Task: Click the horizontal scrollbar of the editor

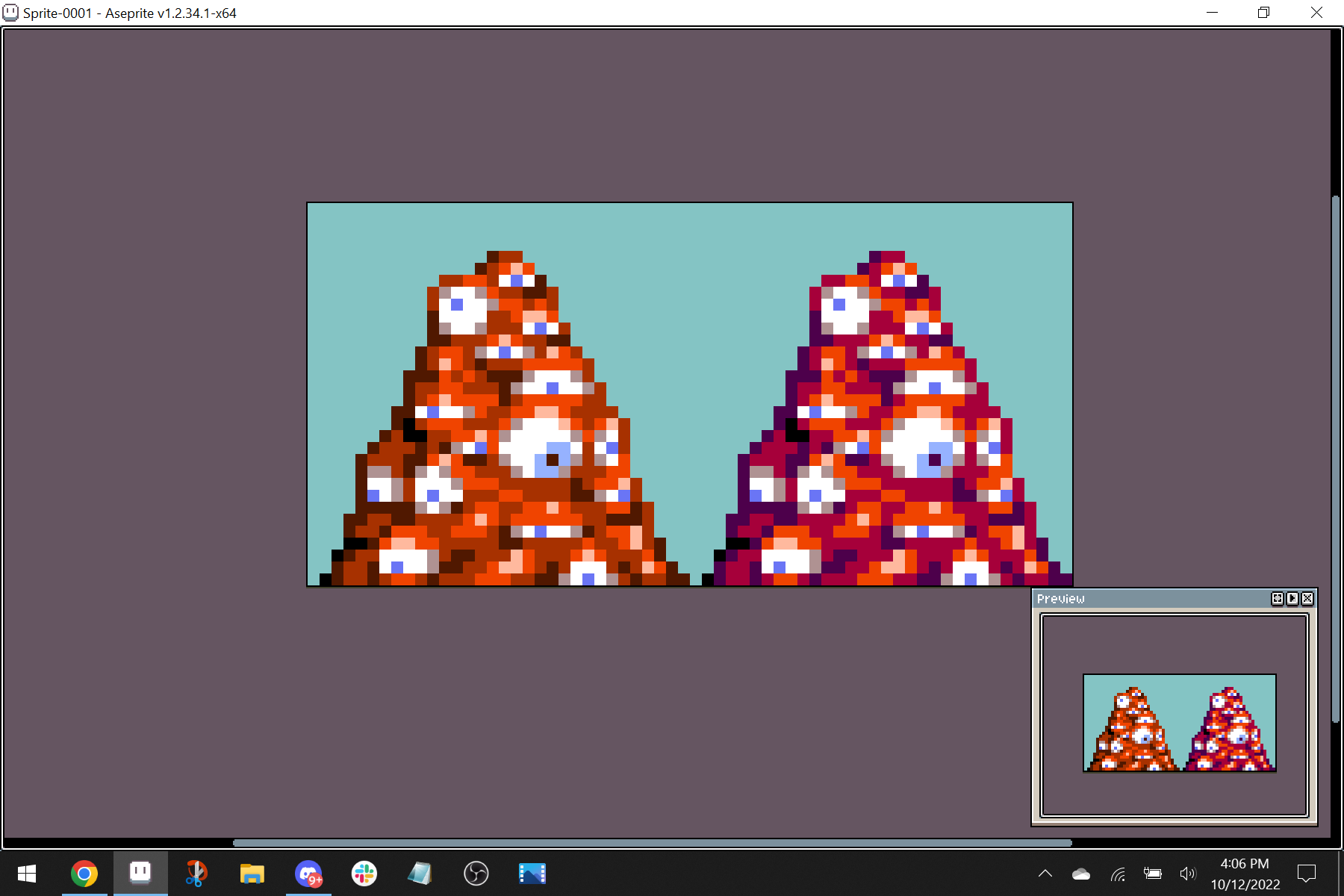Action: (653, 843)
